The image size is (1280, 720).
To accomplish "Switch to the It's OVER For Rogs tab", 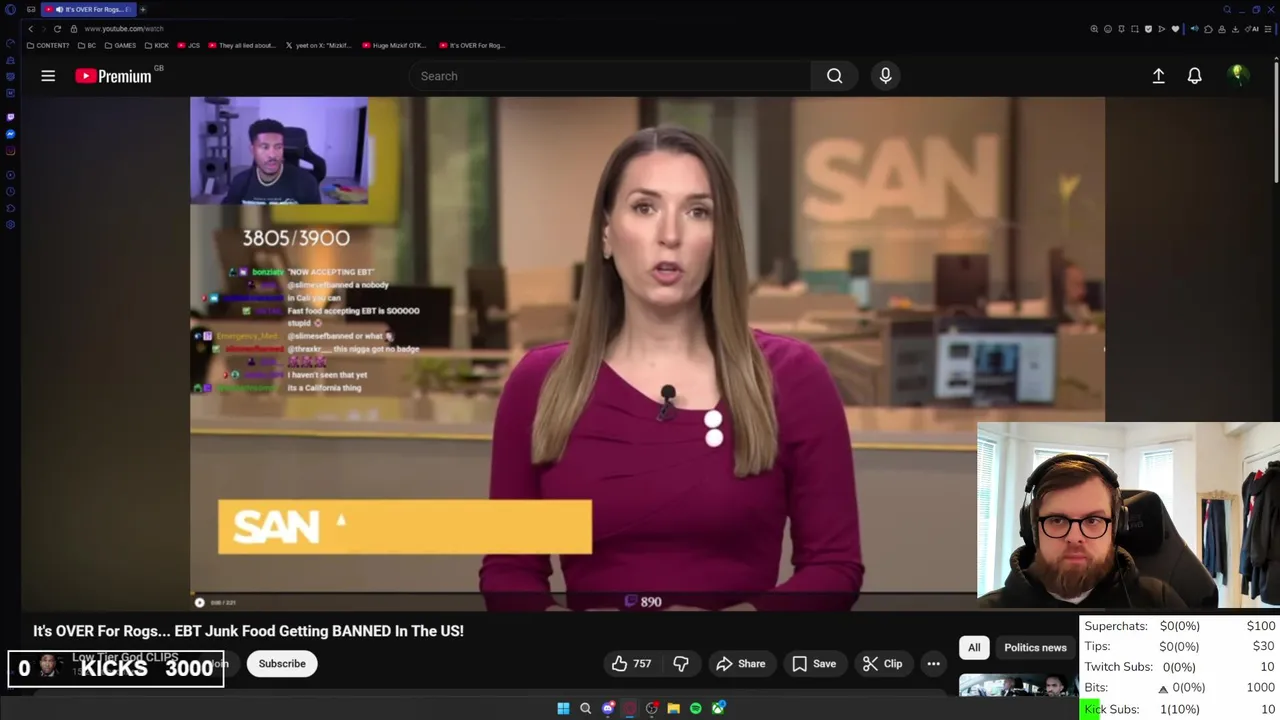I will coord(88,9).
